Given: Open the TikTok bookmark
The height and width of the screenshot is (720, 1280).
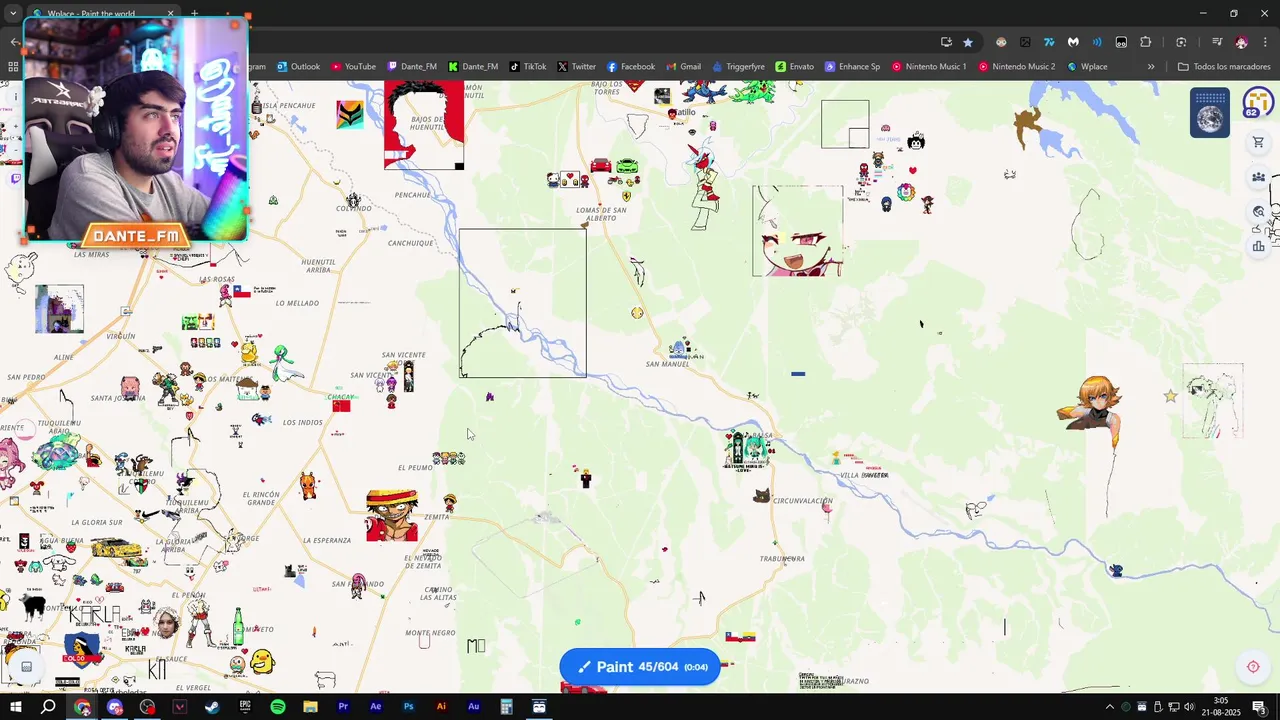Looking at the screenshot, I should pyautogui.click(x=528, y=67).
